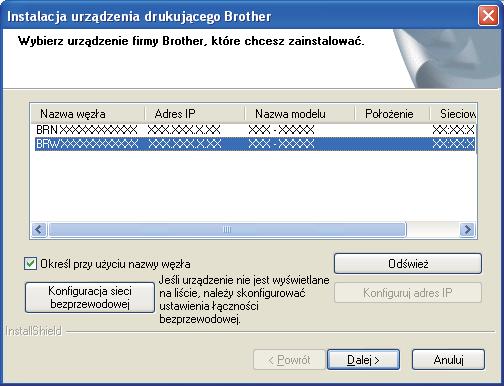The height and width of the screenshot is (386, 504).
Task: Click the right arrow of horizontal scrollbar
Action: [x=467, y=229]
